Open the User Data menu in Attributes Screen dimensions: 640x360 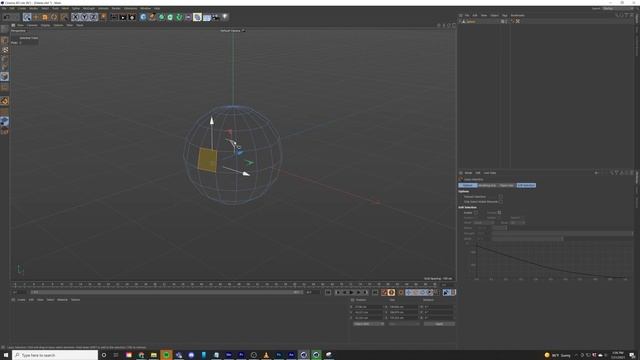click(x=490, y=173)
